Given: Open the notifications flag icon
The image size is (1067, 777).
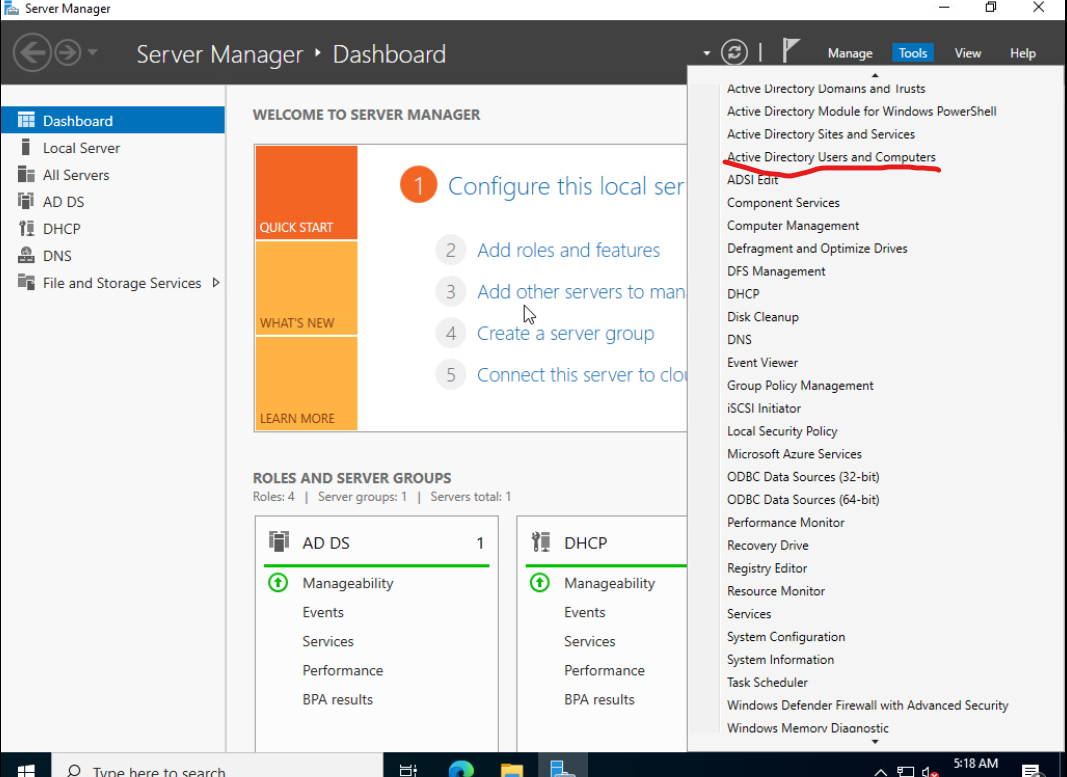Looking at the screenshot, I should pos(790,51).
